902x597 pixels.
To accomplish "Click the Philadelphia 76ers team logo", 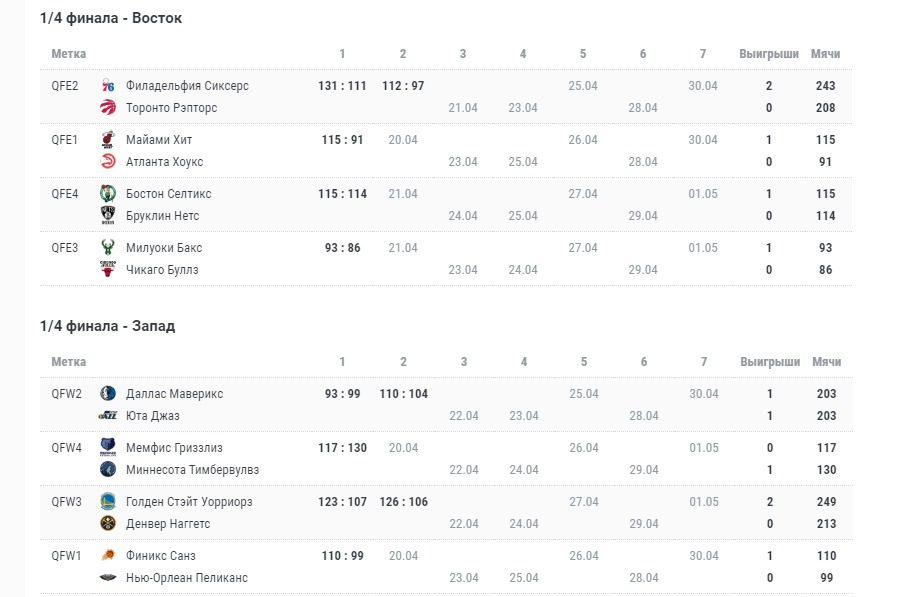I will tap(108, 86).
